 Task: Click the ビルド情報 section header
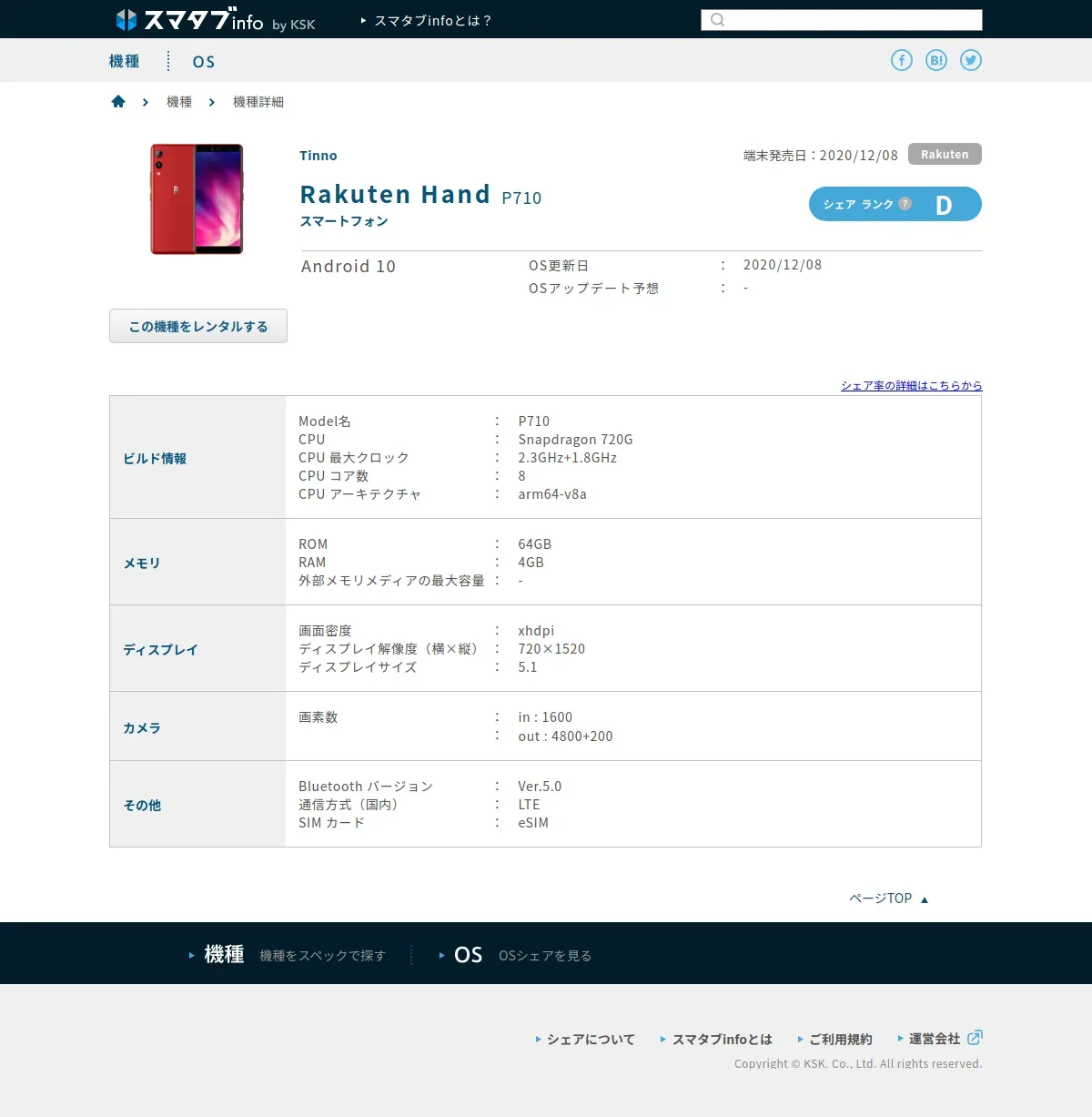pyautogui.click(x=155, y=458)
